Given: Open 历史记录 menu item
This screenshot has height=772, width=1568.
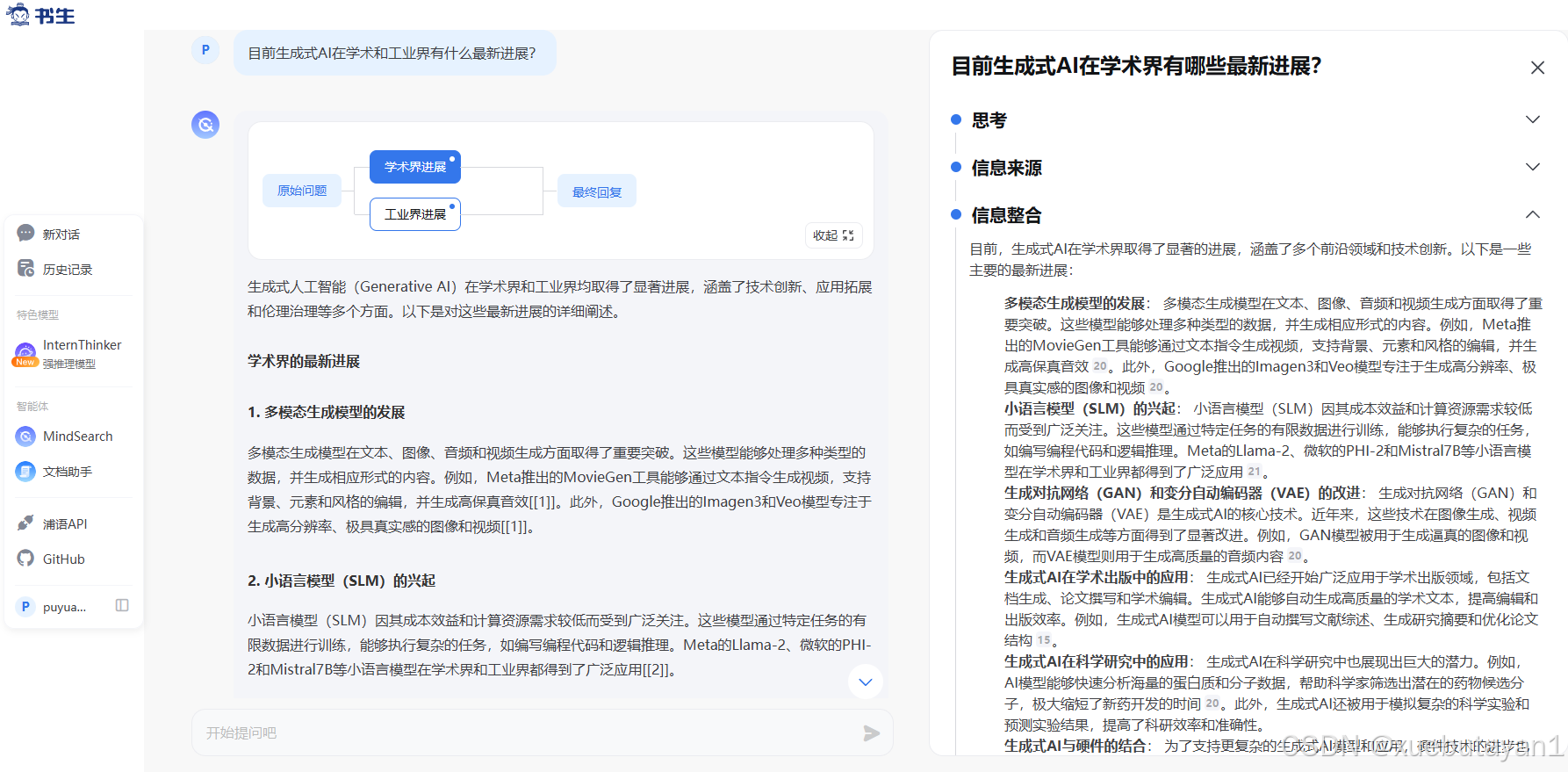Looking at the screenshot, I should click(68, 270).
